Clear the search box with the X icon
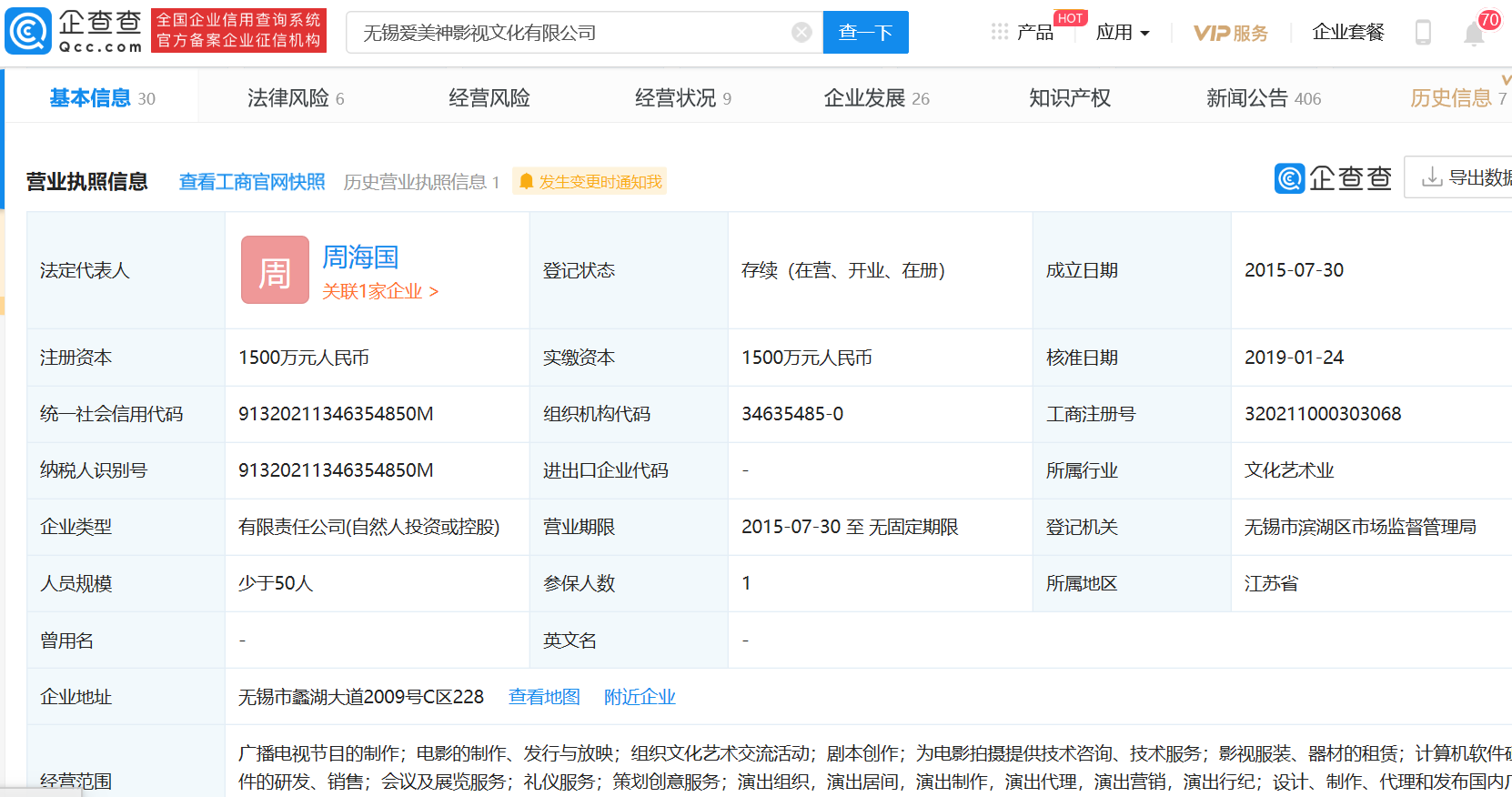 pos(801,33)
